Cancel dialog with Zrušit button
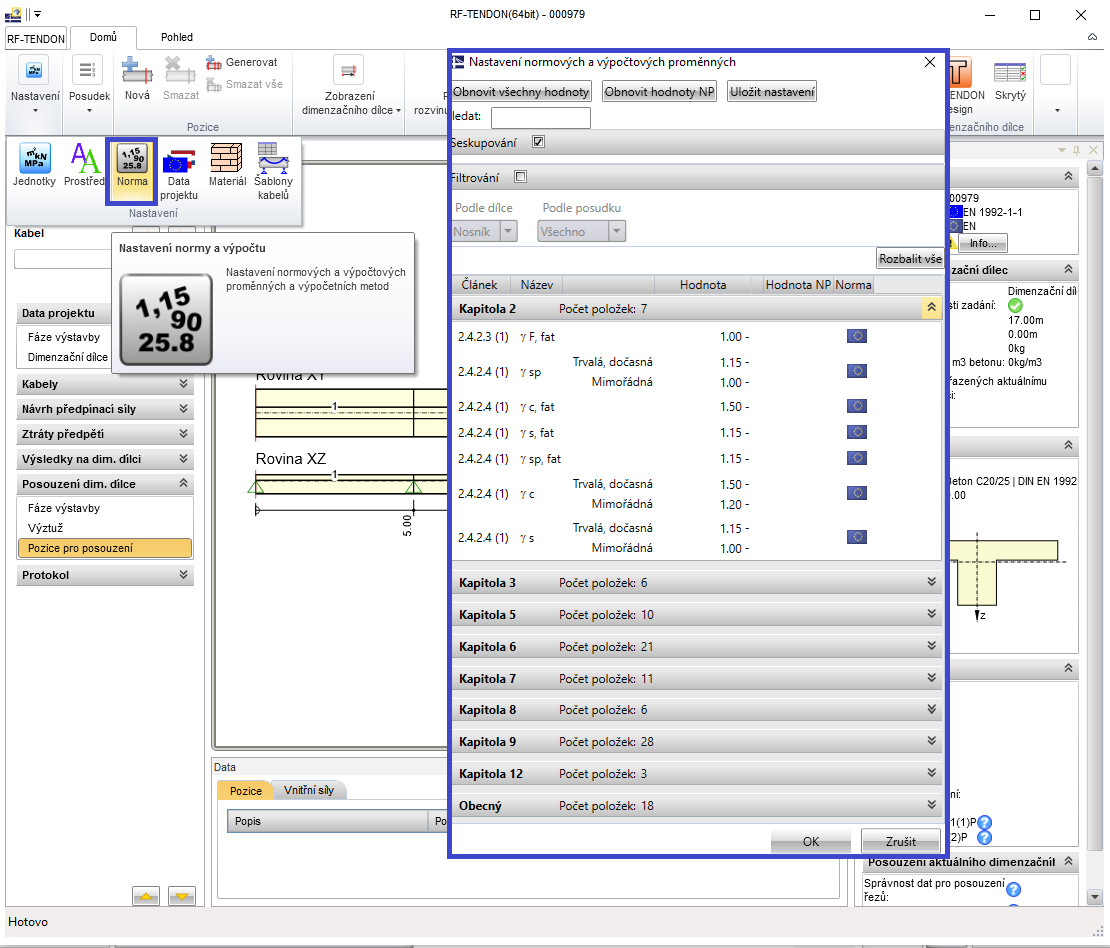This screenshot has height=948, width=1110. [x=900, y=841]
